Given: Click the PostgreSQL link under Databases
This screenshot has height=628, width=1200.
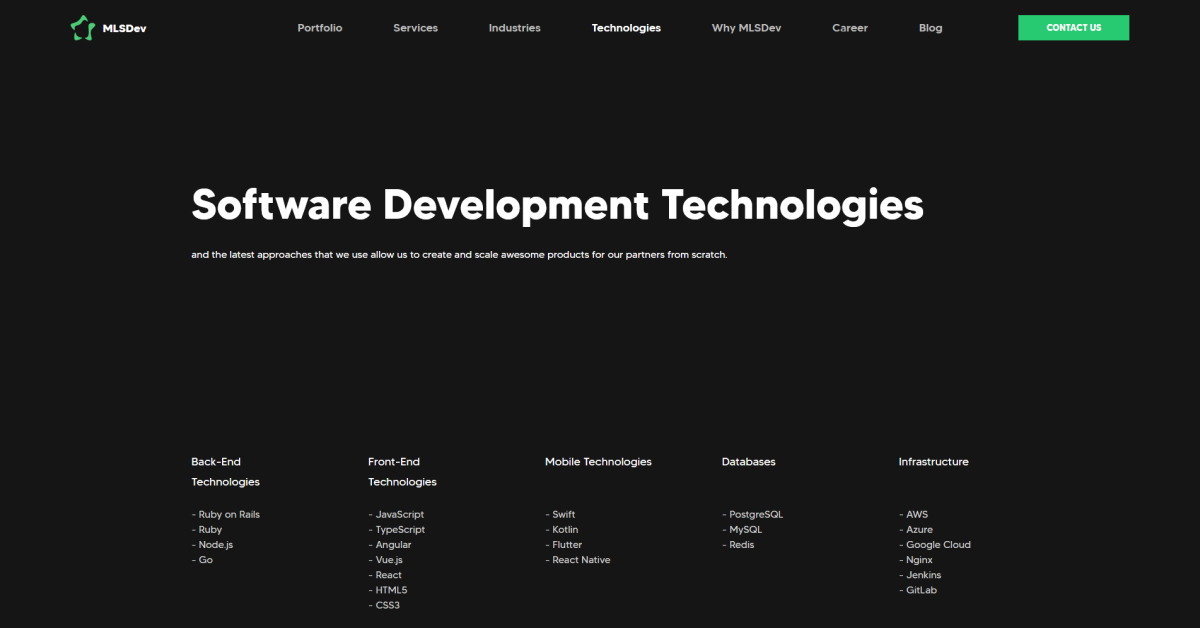Looking at the screenshot, I should pyautogui.click(x=755, y=514).
